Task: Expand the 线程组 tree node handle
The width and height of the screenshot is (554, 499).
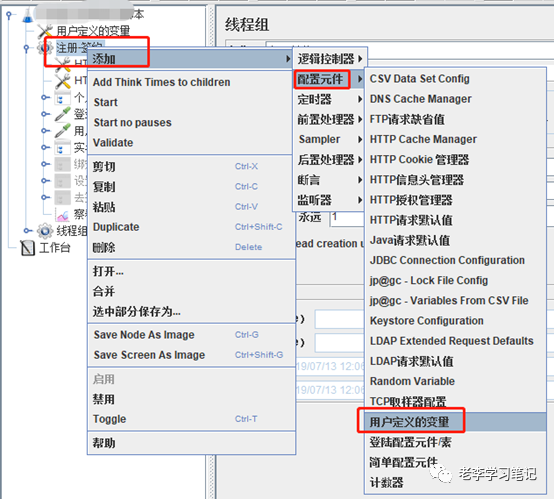Action: click(27, 231)
